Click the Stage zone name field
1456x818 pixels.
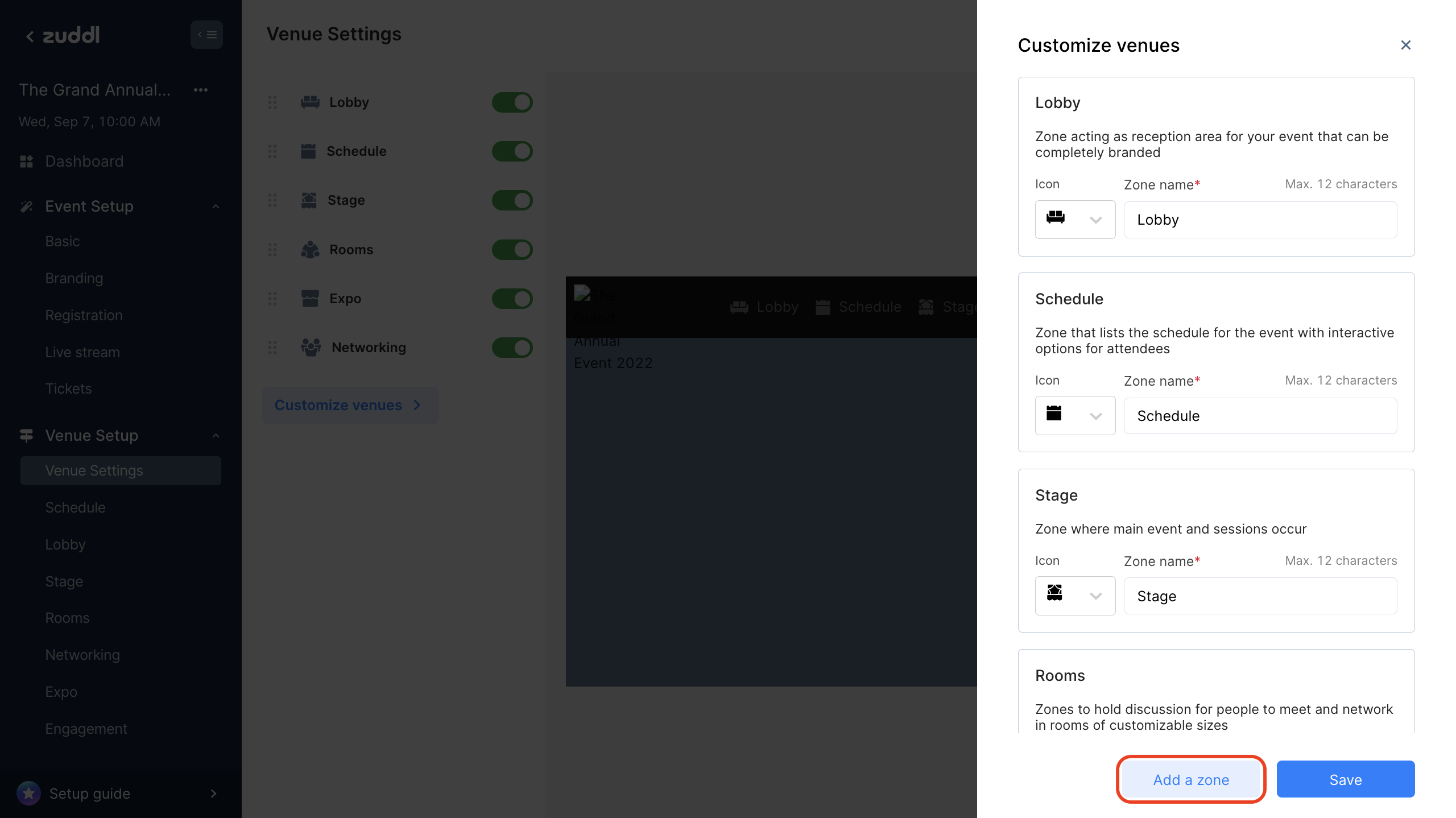coord(1260,596)
